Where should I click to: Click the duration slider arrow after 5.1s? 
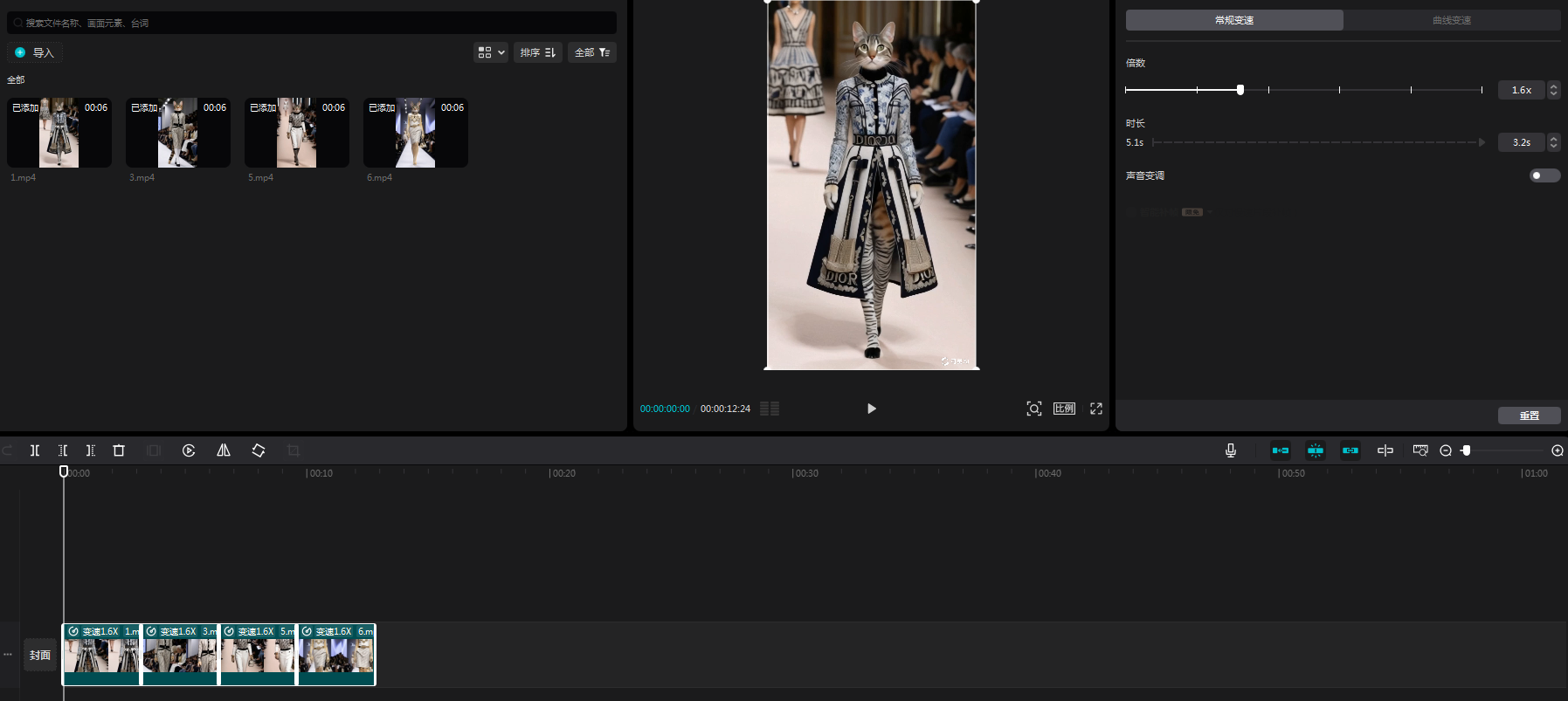[x=1482, y=142]
